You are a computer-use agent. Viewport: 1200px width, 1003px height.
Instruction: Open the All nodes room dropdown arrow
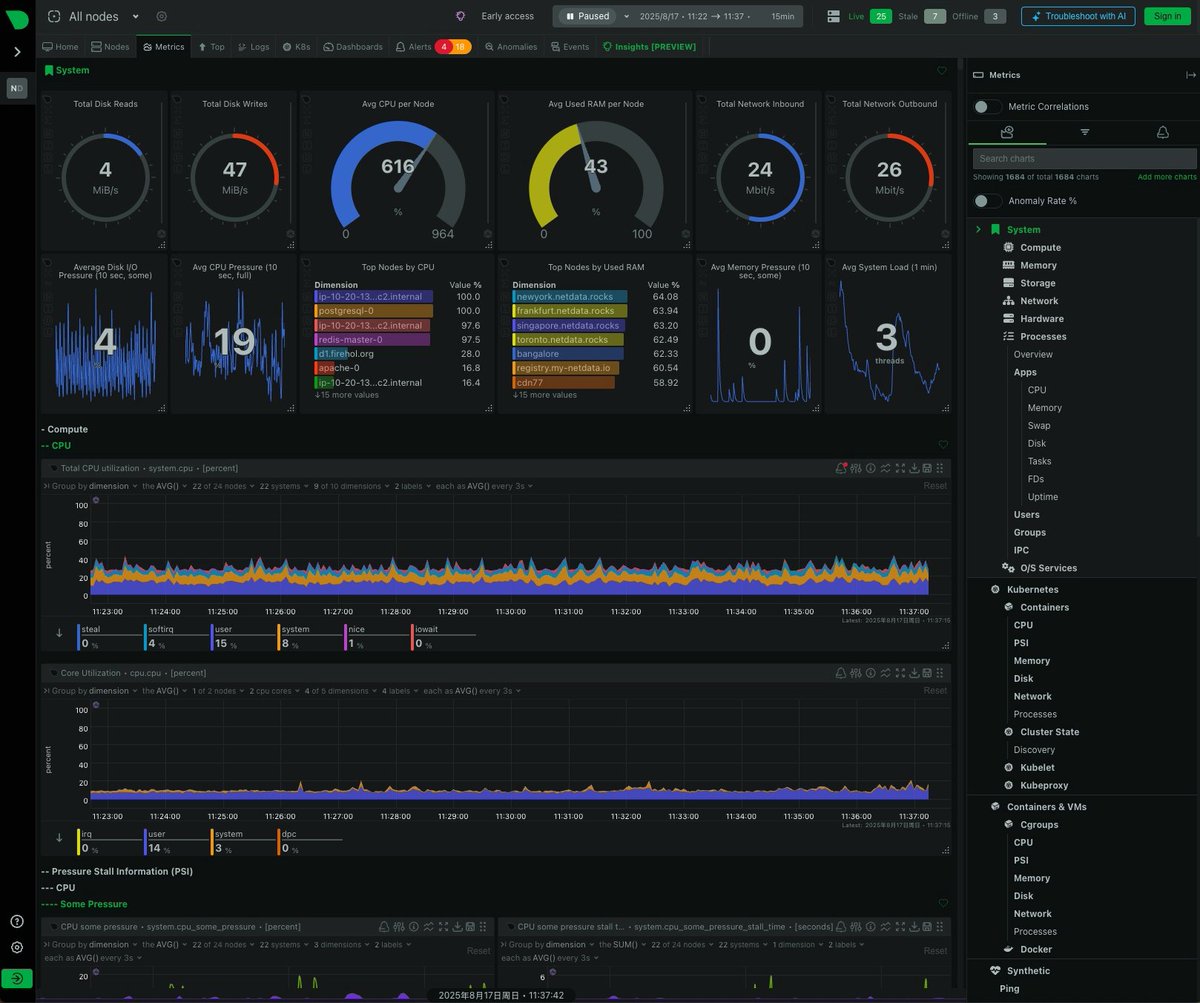tap(136, 16)
